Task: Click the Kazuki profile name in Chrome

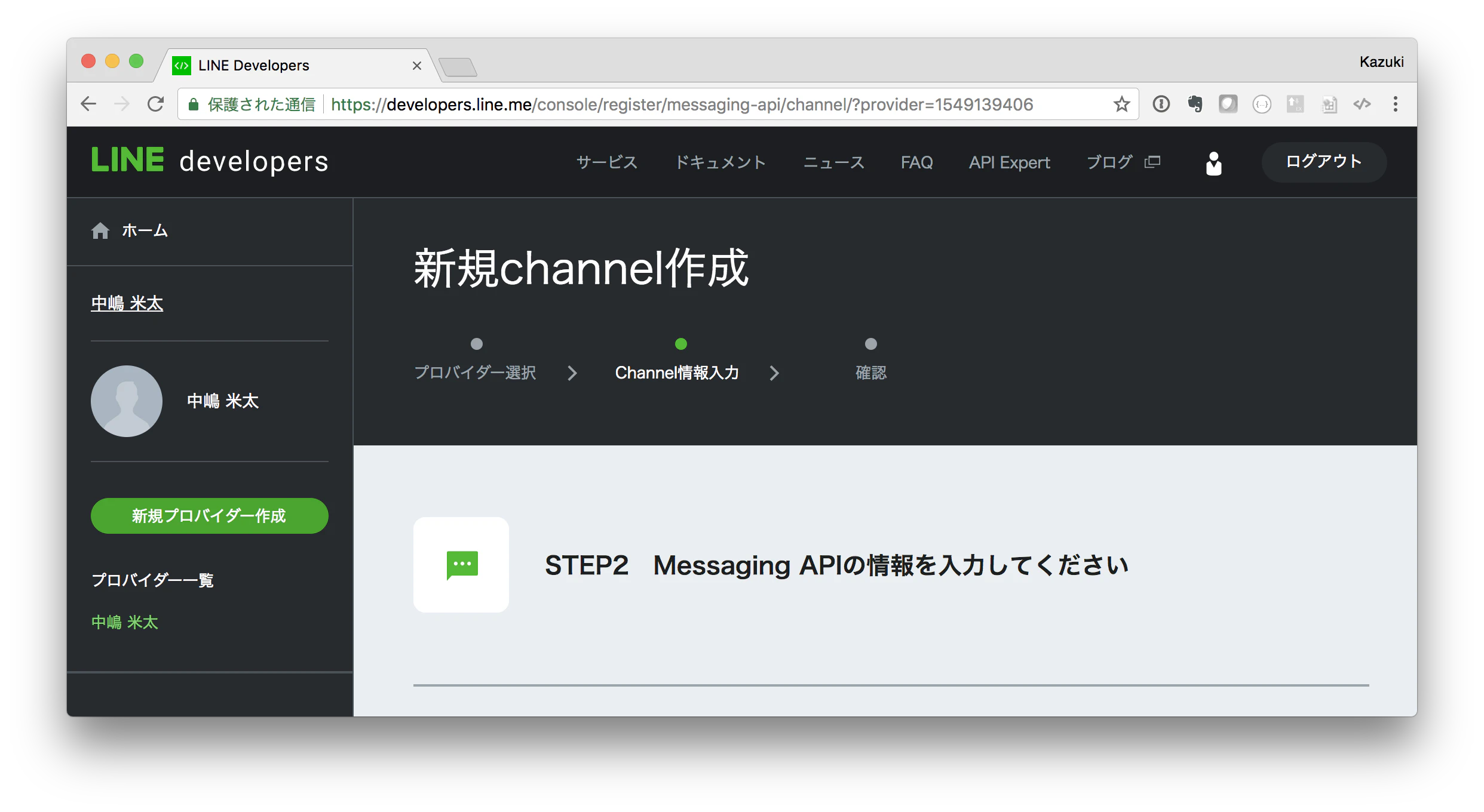Action: tap(1381, 62)
